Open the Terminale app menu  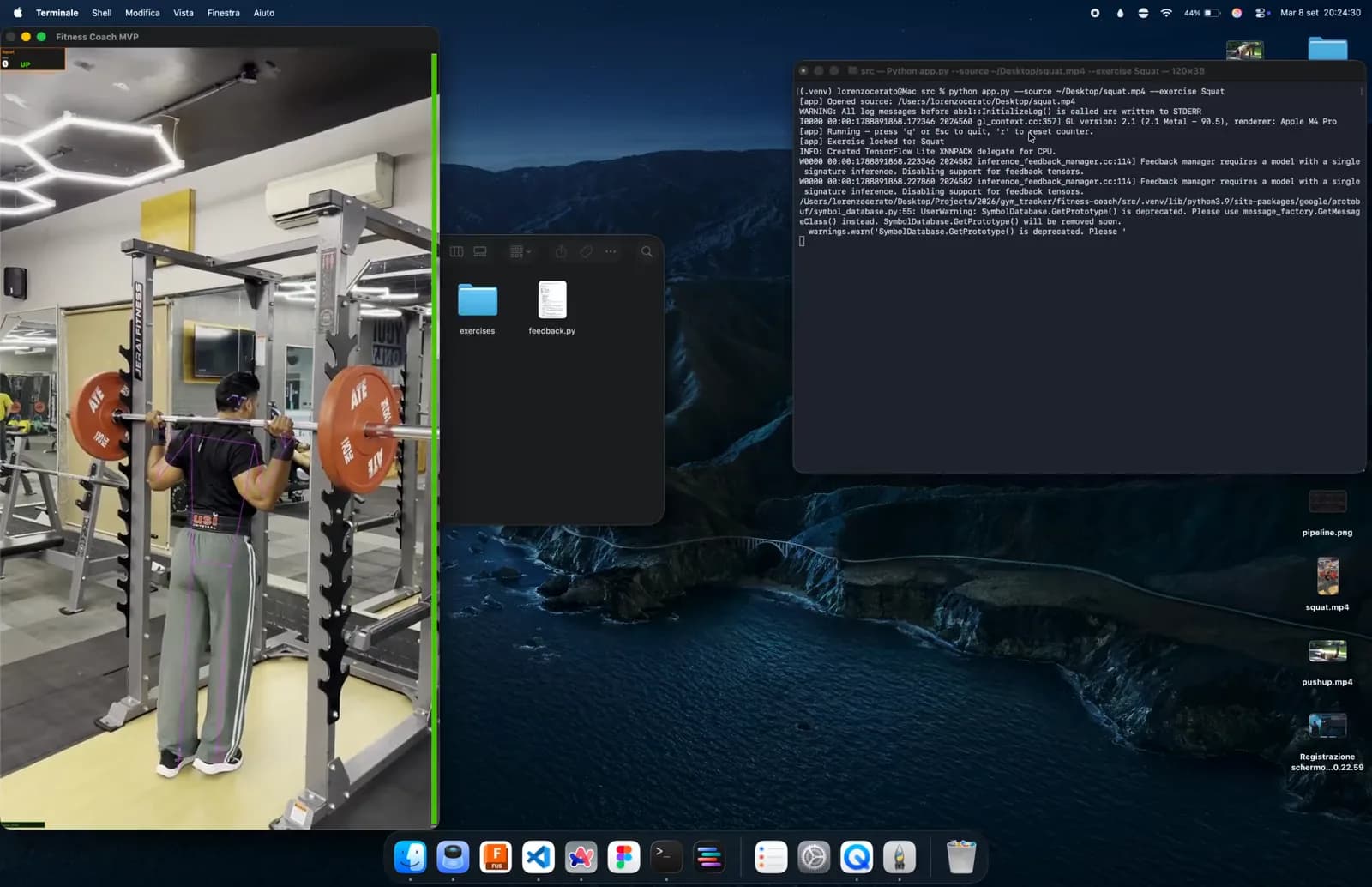click(x=57, y=13)
